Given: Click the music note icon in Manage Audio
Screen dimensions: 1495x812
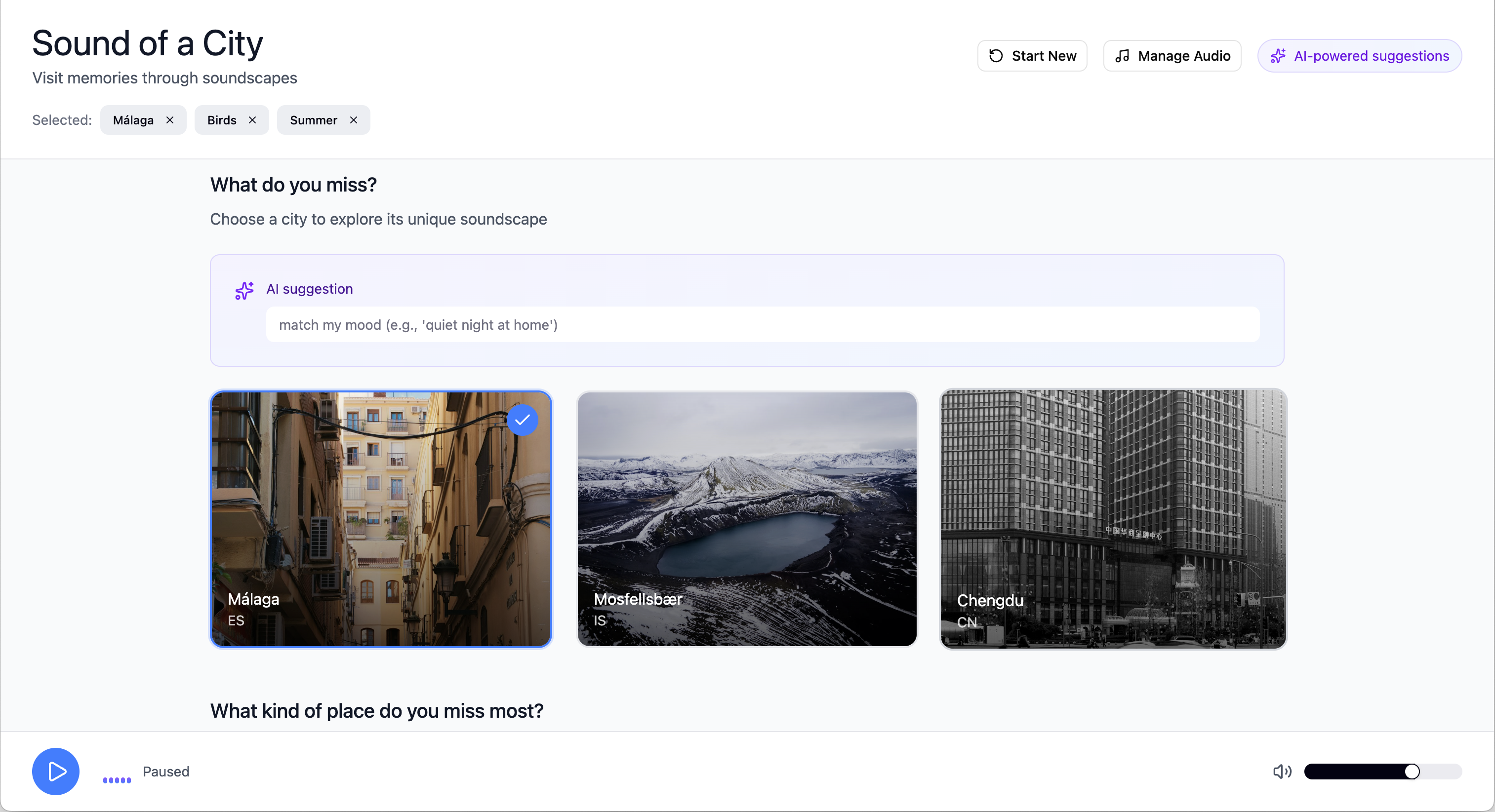Looking at the screenshot, I should (1123, 56).
